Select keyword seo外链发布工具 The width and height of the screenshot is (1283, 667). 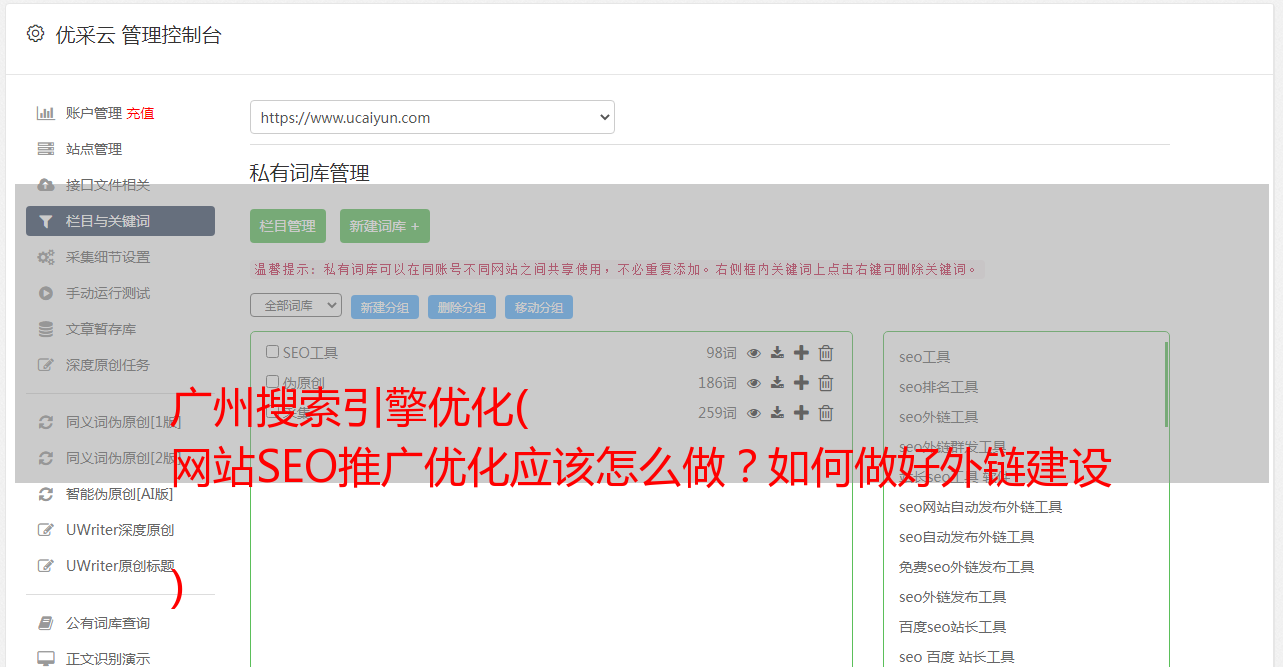point(953,597)
